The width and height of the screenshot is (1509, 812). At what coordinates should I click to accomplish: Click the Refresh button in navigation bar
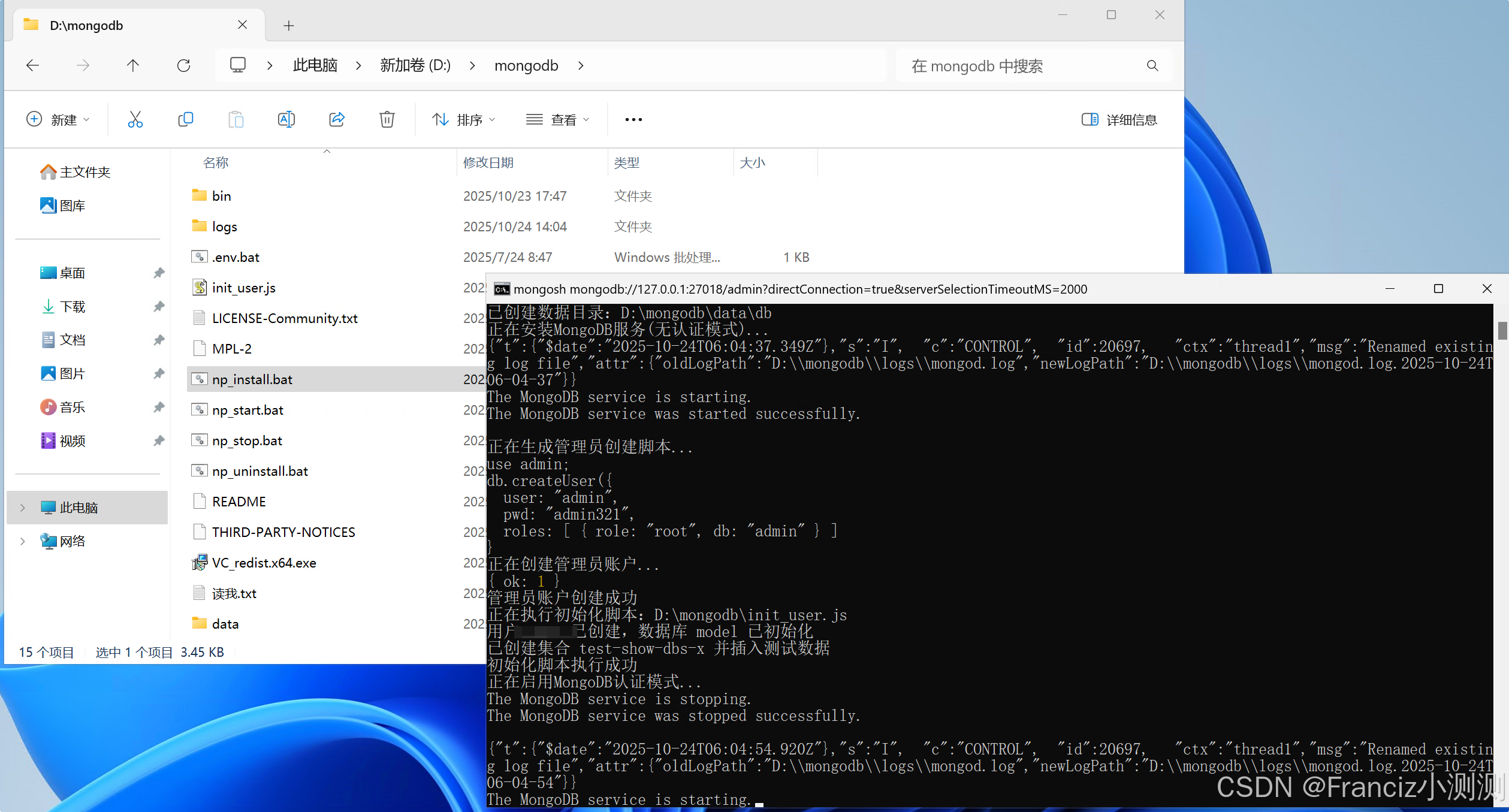[x=183, y=65]
